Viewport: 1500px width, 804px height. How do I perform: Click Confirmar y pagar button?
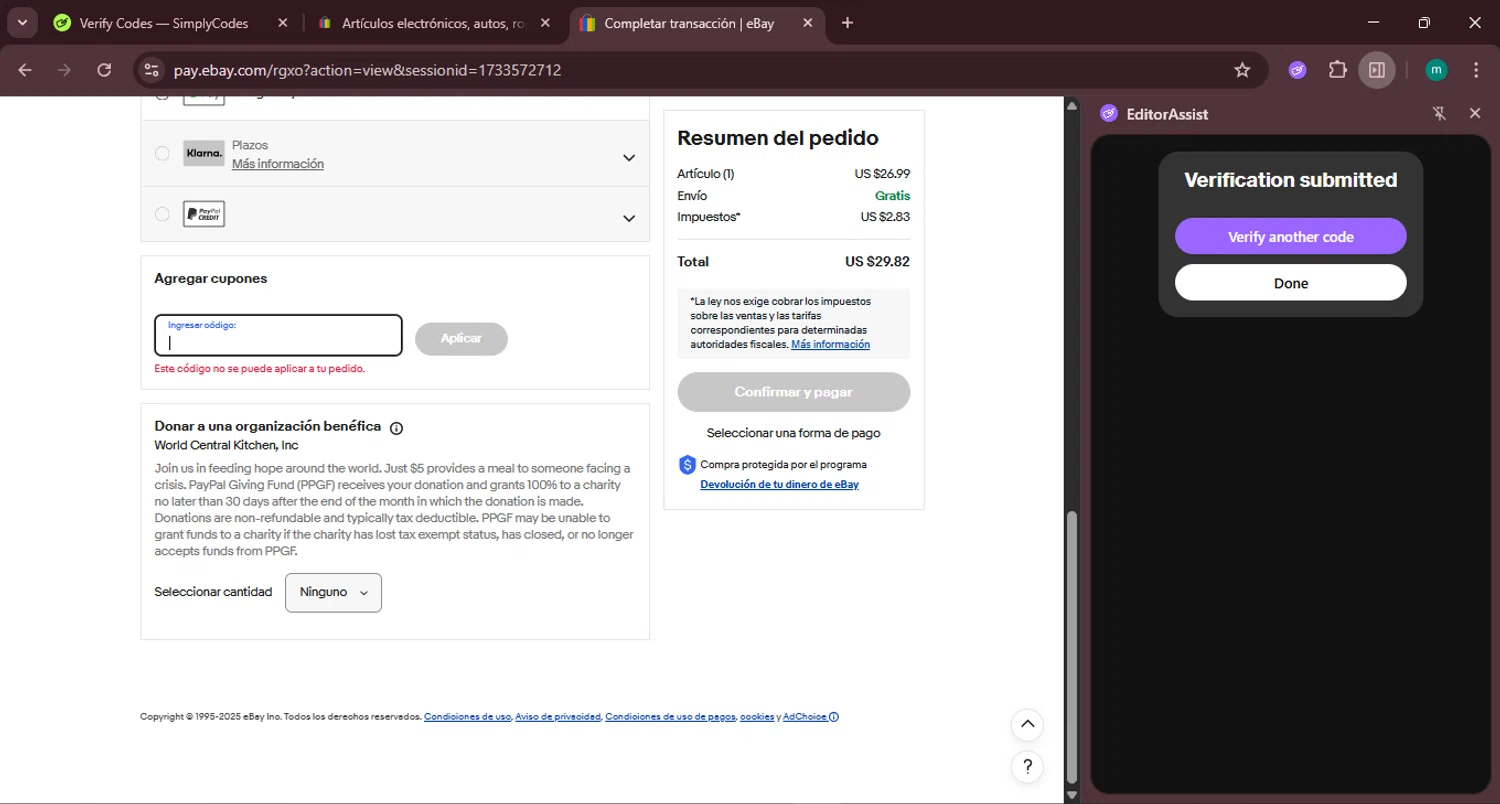(x=794, y=392)
